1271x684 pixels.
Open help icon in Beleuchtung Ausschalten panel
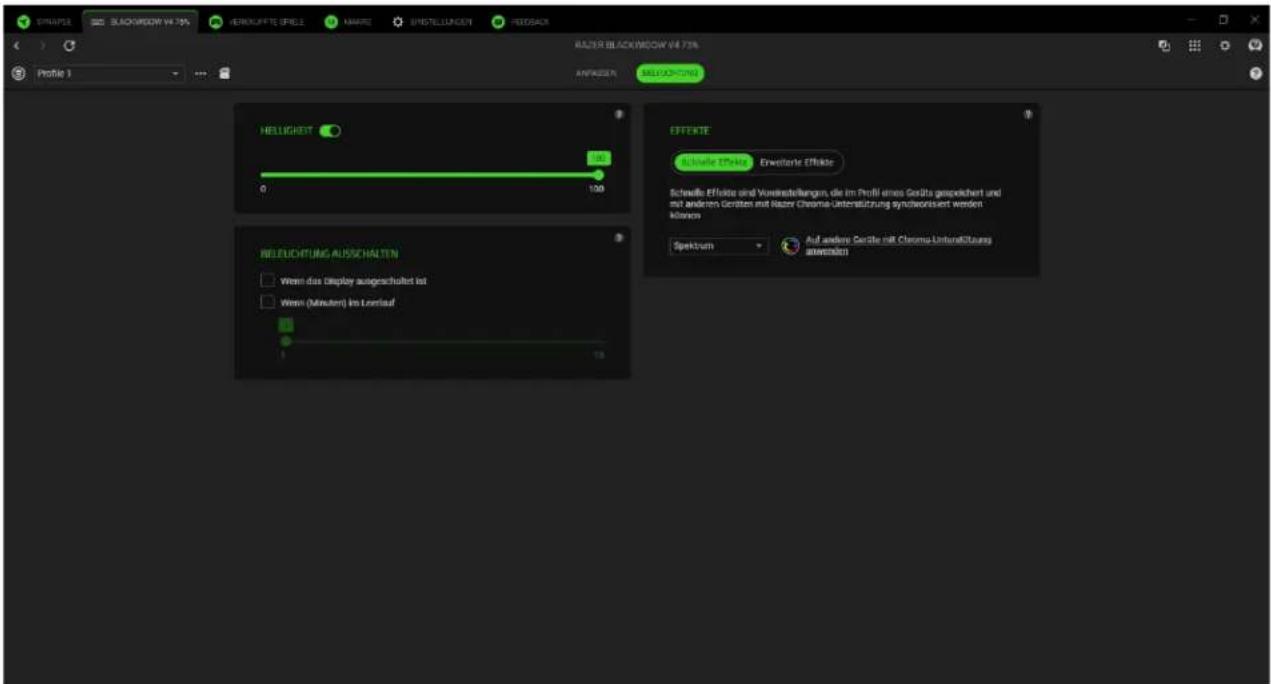pyautogui.click(x=619, y=238)
